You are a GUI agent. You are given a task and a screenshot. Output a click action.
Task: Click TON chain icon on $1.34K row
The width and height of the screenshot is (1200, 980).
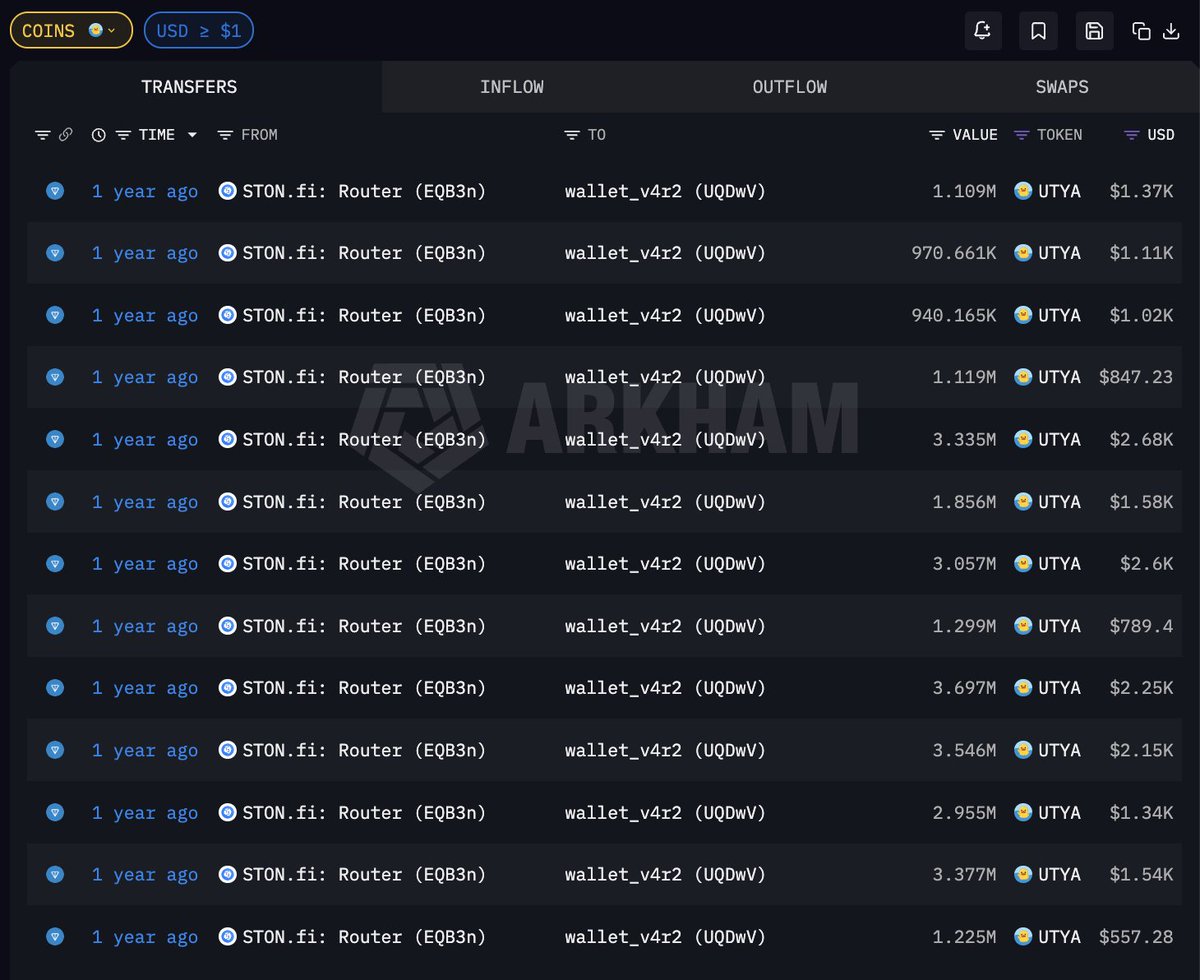pos(55,812)
